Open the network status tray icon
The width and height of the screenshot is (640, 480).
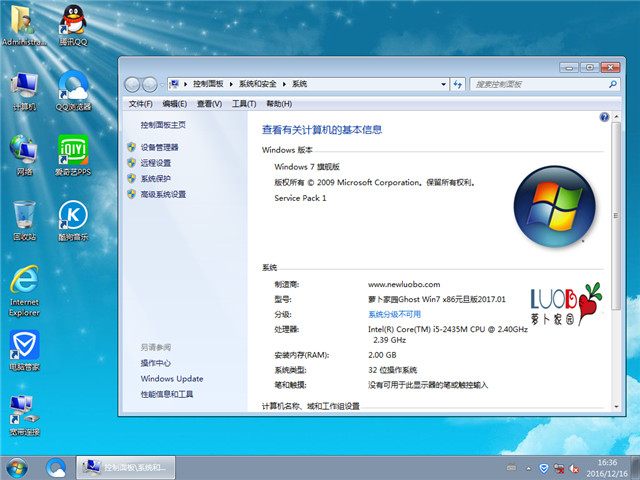(559, 469)
